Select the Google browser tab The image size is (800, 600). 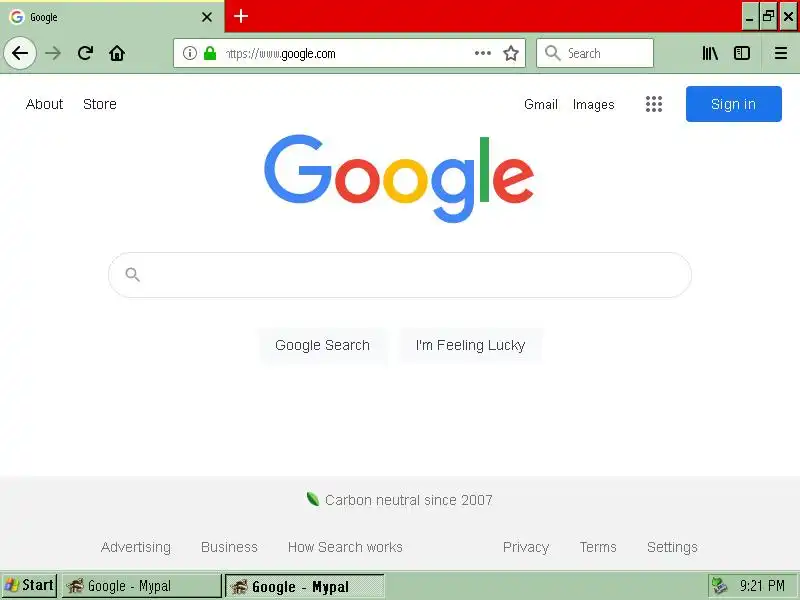click(112, 17)
